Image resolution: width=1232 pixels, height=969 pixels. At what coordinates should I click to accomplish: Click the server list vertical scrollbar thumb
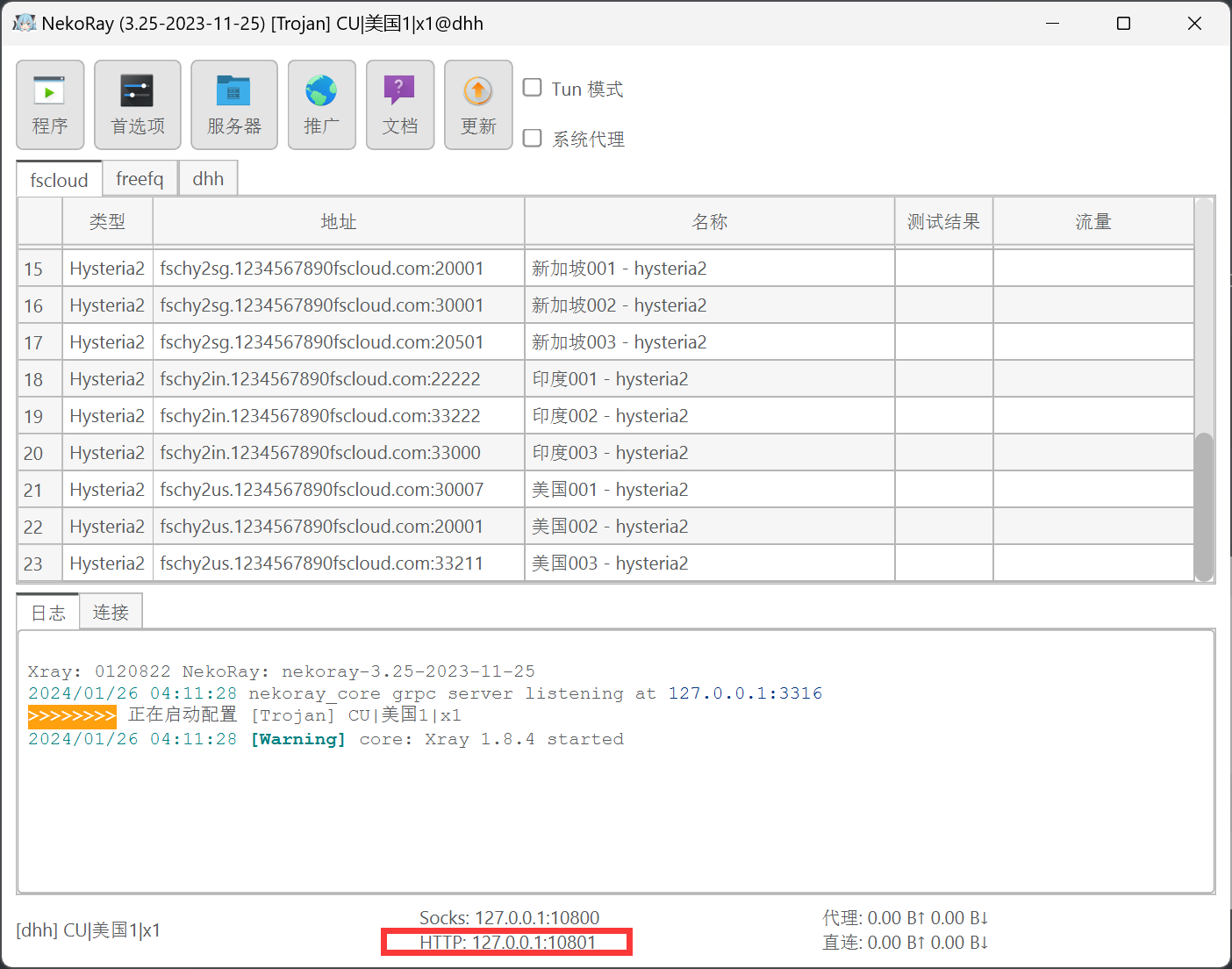click(1204, 506)
